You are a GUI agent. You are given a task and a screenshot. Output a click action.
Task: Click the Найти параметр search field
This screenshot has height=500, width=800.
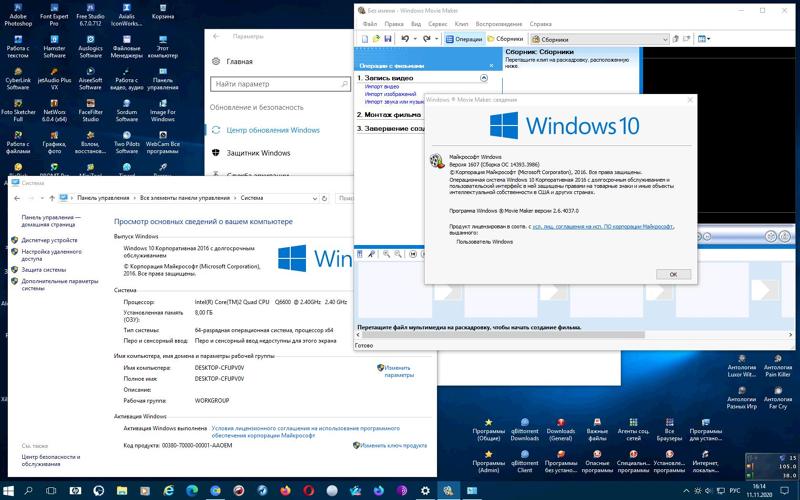click(x=280, y=84)
